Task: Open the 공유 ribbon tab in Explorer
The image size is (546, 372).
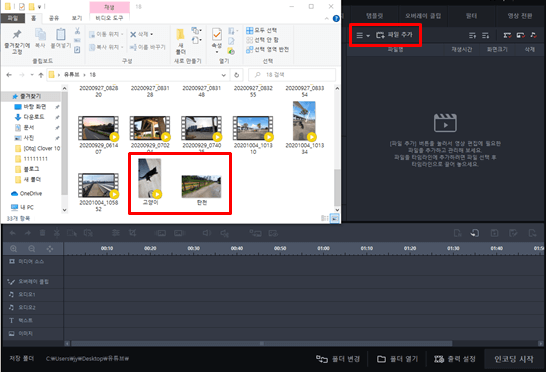Action: (x=54, y=18)
